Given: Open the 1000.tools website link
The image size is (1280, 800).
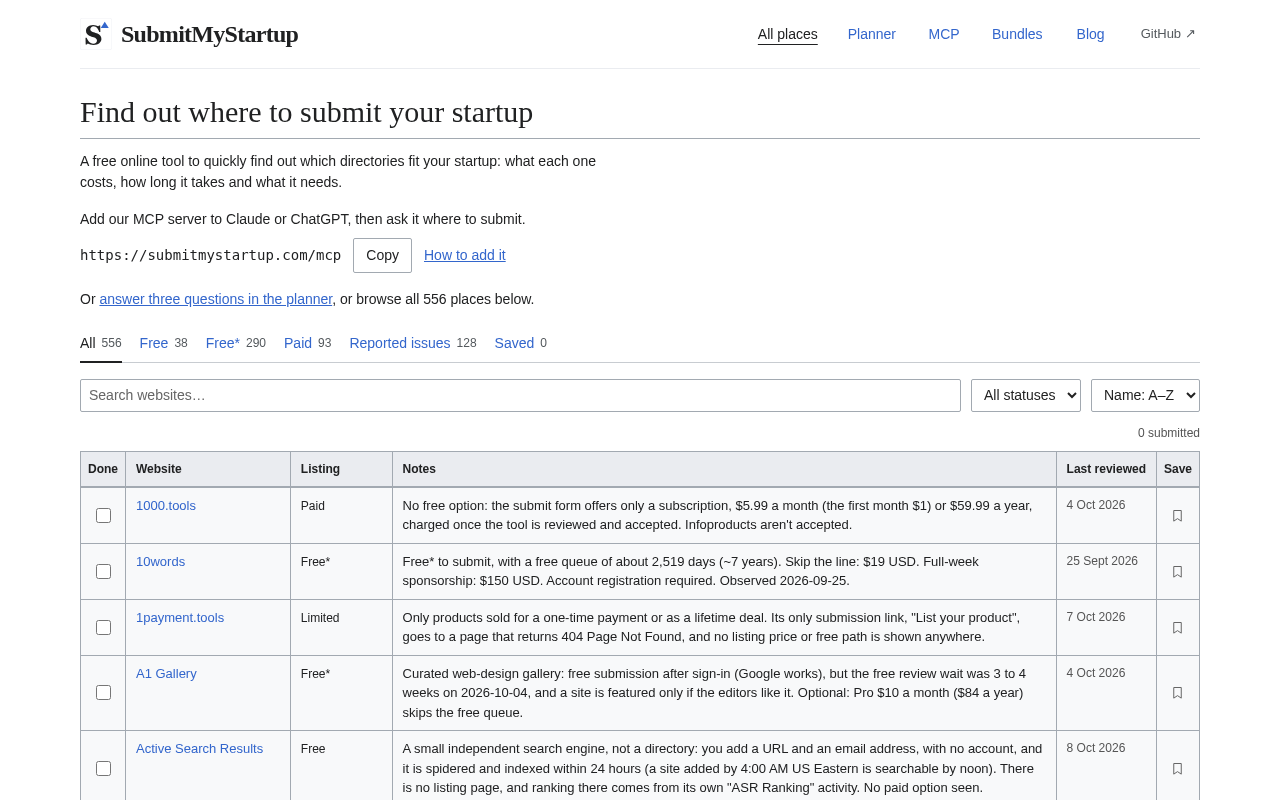Looking at the screenshot, I should tap(166, 506).
